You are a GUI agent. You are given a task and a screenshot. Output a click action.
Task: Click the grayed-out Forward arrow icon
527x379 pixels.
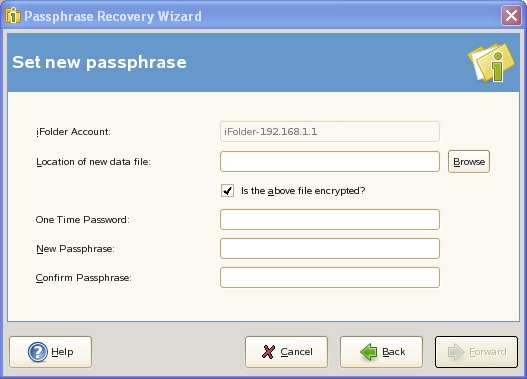456,352
